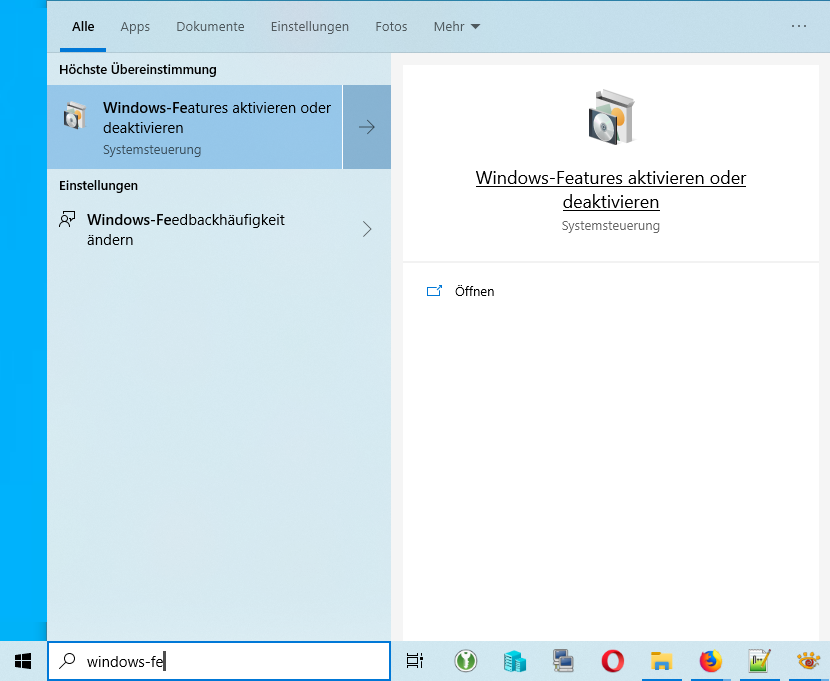Click the Windows Start button
Image resolution: width=830 pixels, height=681 pixels.
coord(22,661)
